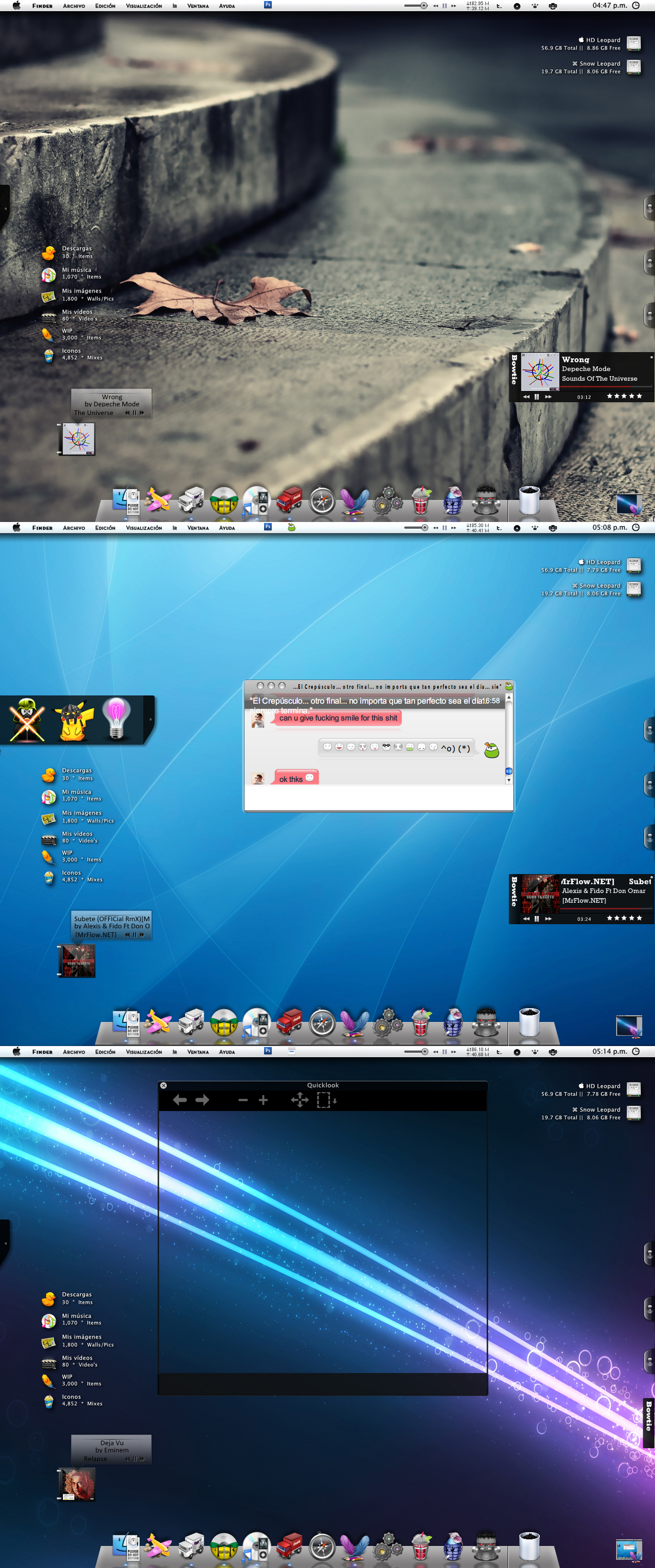Rate Wrong using the Bowtie star rating
Image resolution: width=655 pixels, height=1568 pixels.
[x=624, y=396]
